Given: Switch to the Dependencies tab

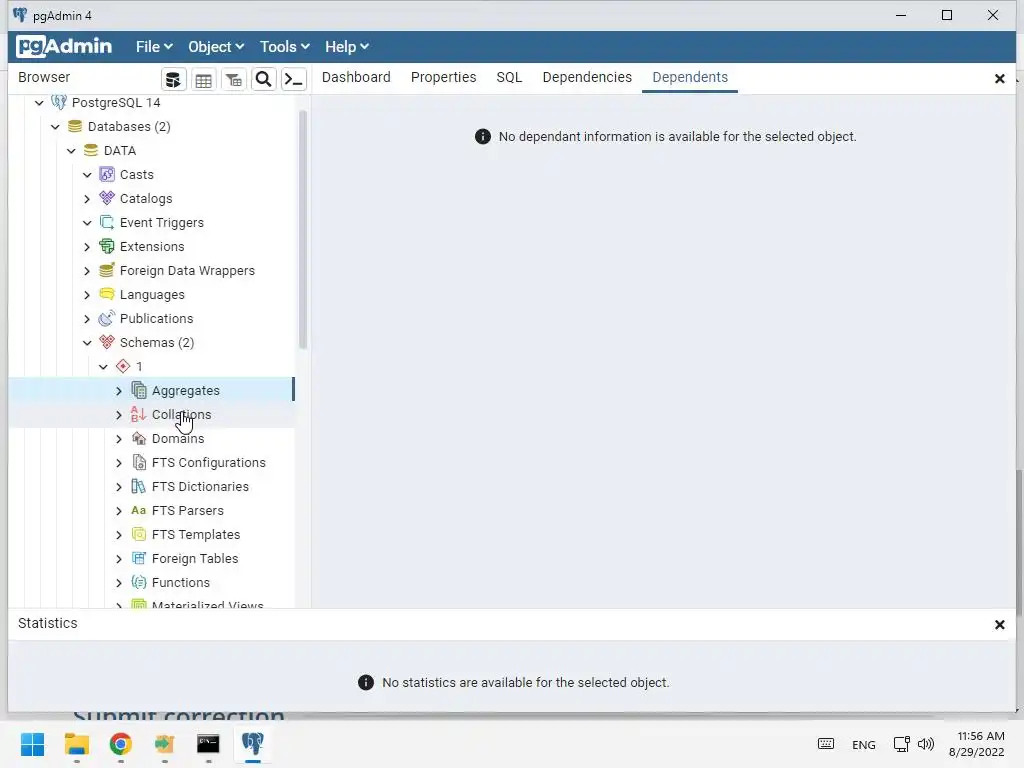Looking at the screenshot, I should click(587, 77).
